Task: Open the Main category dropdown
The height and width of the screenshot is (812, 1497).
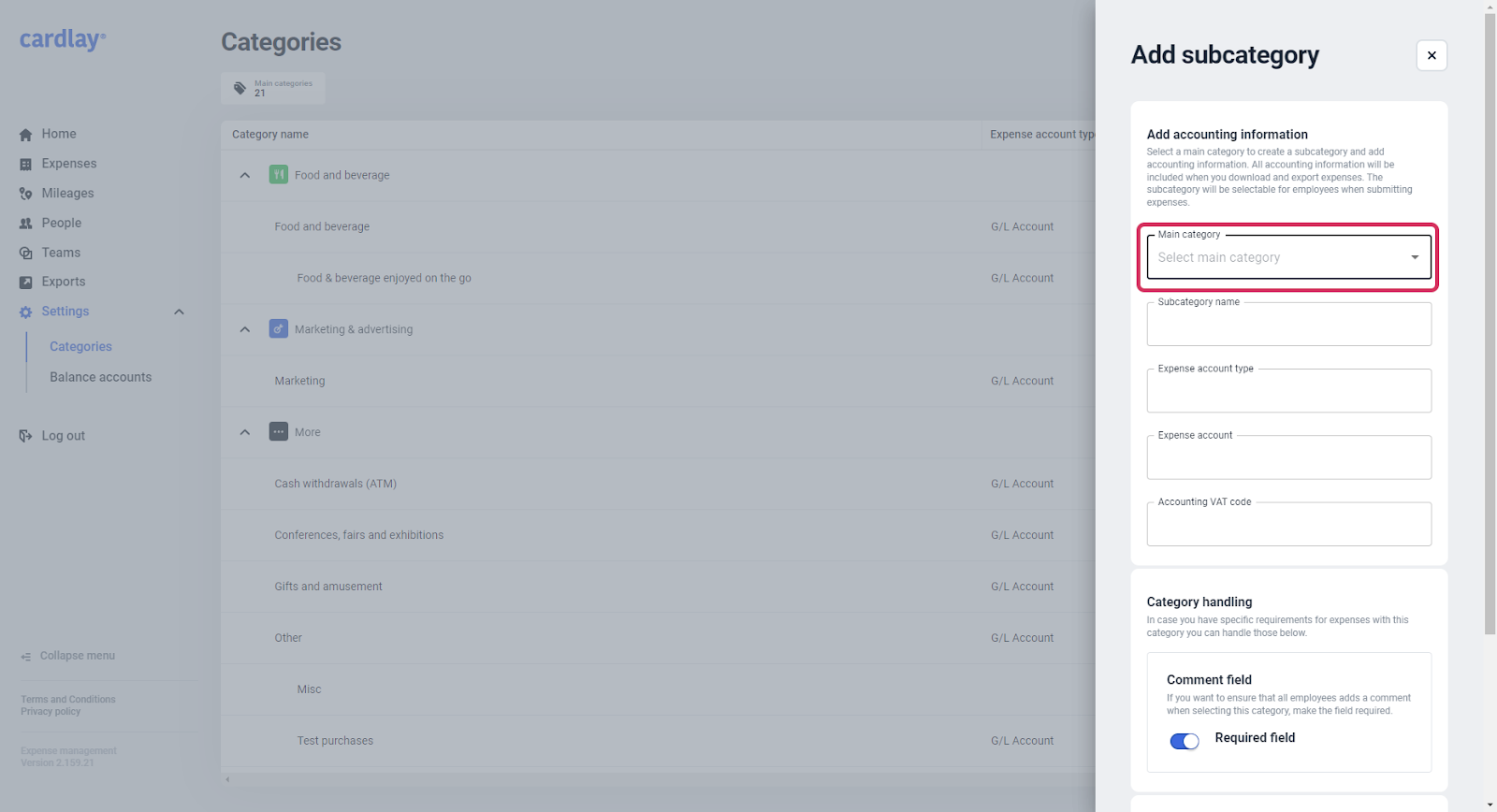Action: point(1288,257)
